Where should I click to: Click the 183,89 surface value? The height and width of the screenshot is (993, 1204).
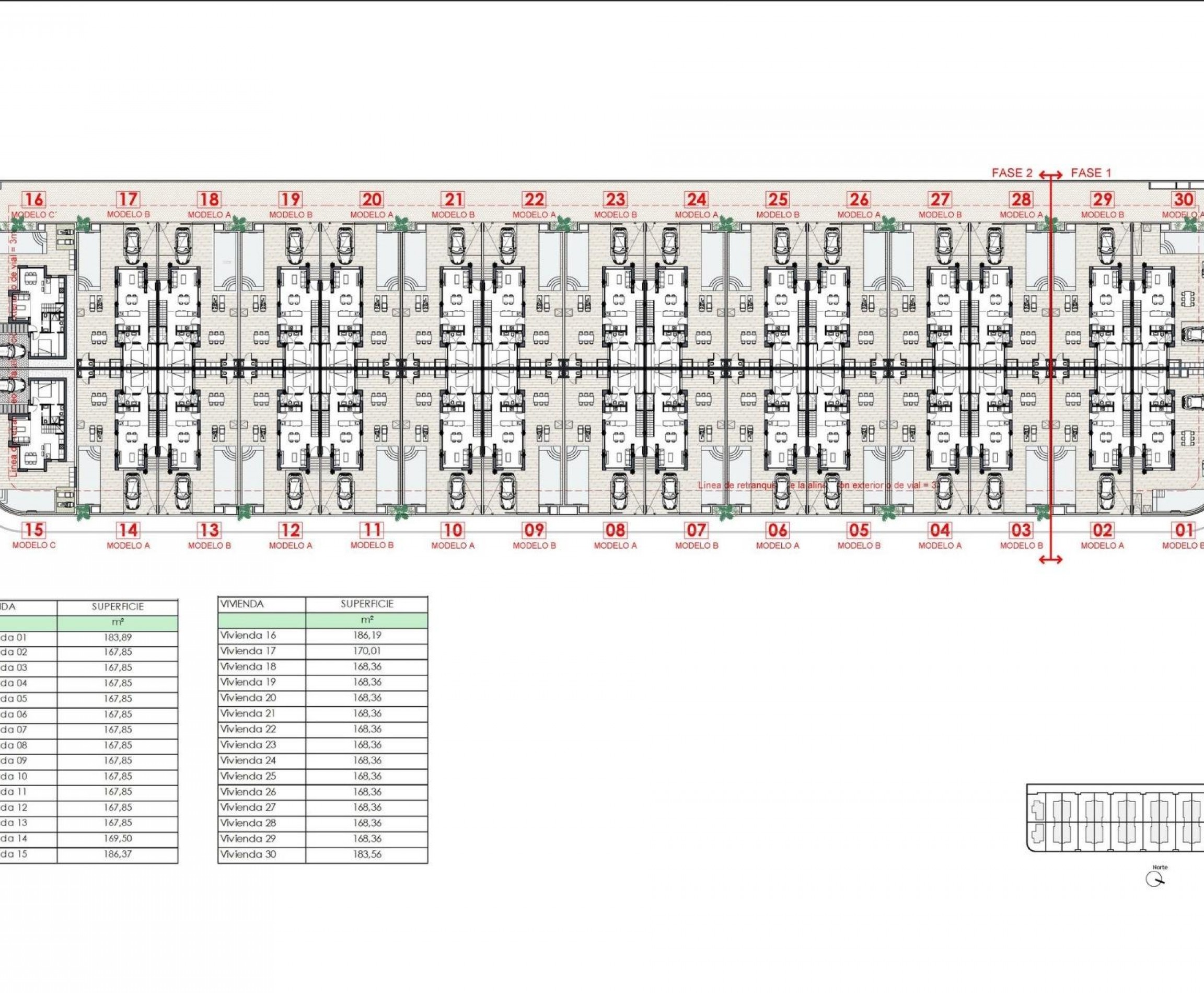coord(118,637)
